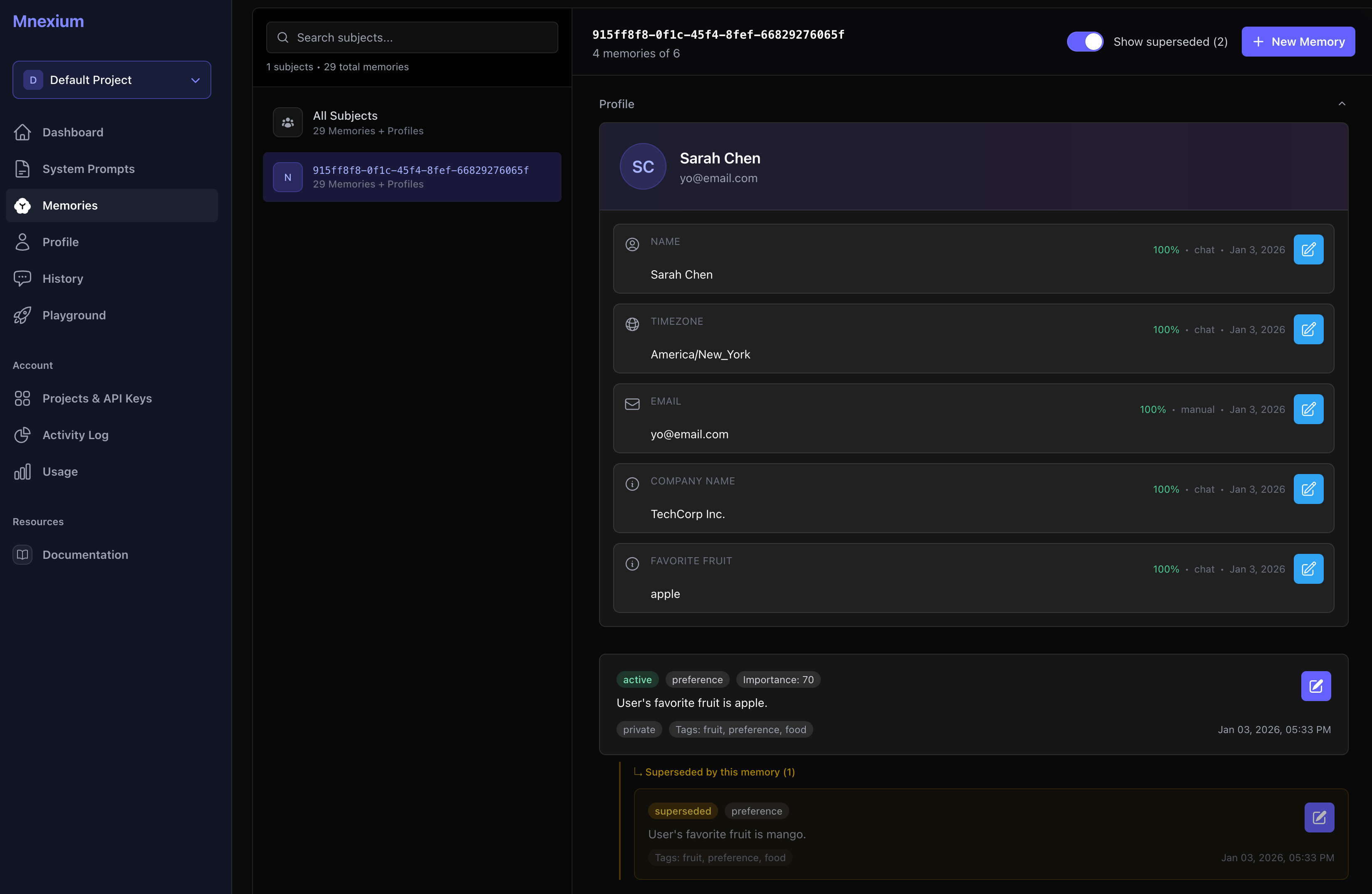Viewport: 1372px width, 894px height.
Task: Open the Default Project dropdown
Action: point(111,79)
